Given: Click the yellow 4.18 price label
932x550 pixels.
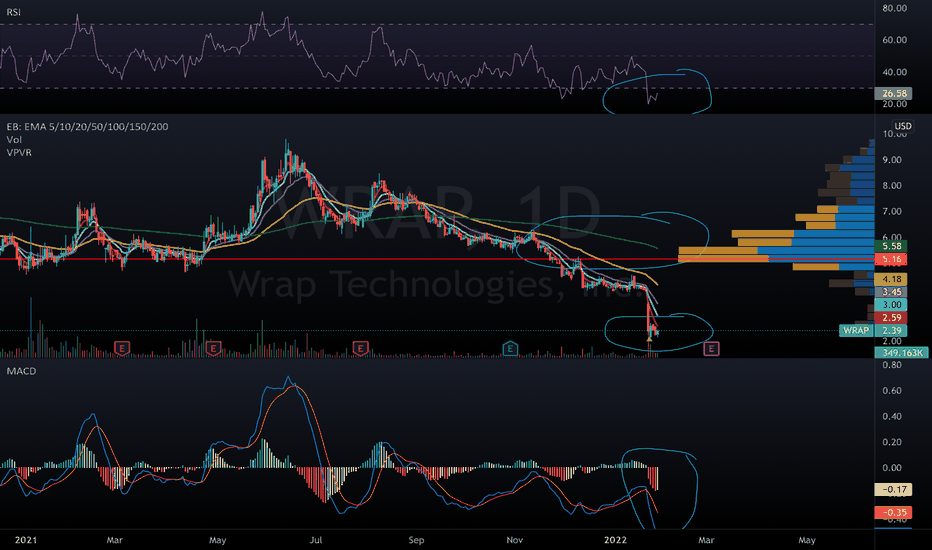Looking at the screenshot, I should [891, 279].
